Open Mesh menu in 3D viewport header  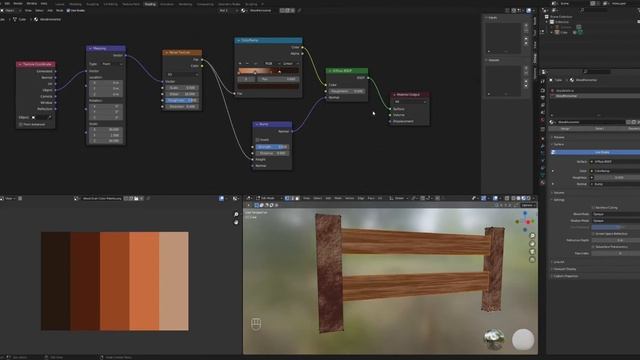[338, 198]
